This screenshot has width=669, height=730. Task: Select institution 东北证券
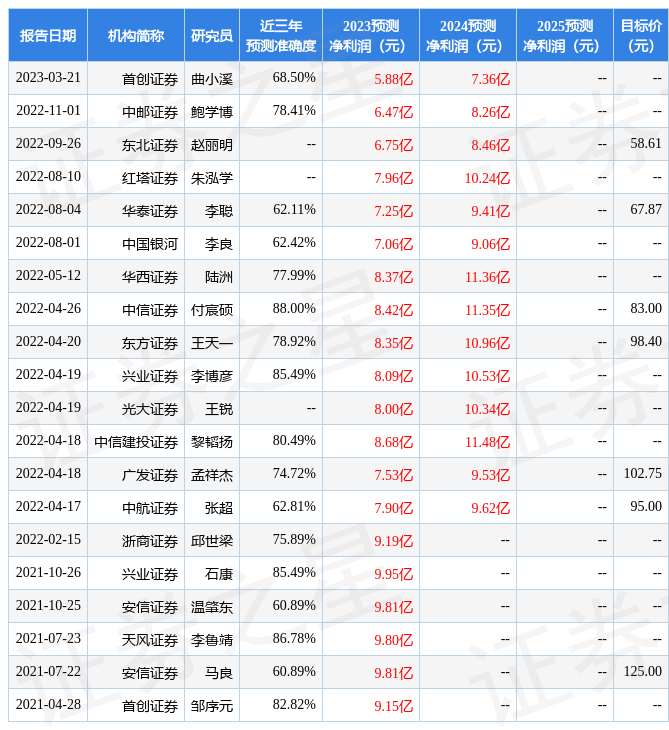pyautogui.click(x=150, y=145)
